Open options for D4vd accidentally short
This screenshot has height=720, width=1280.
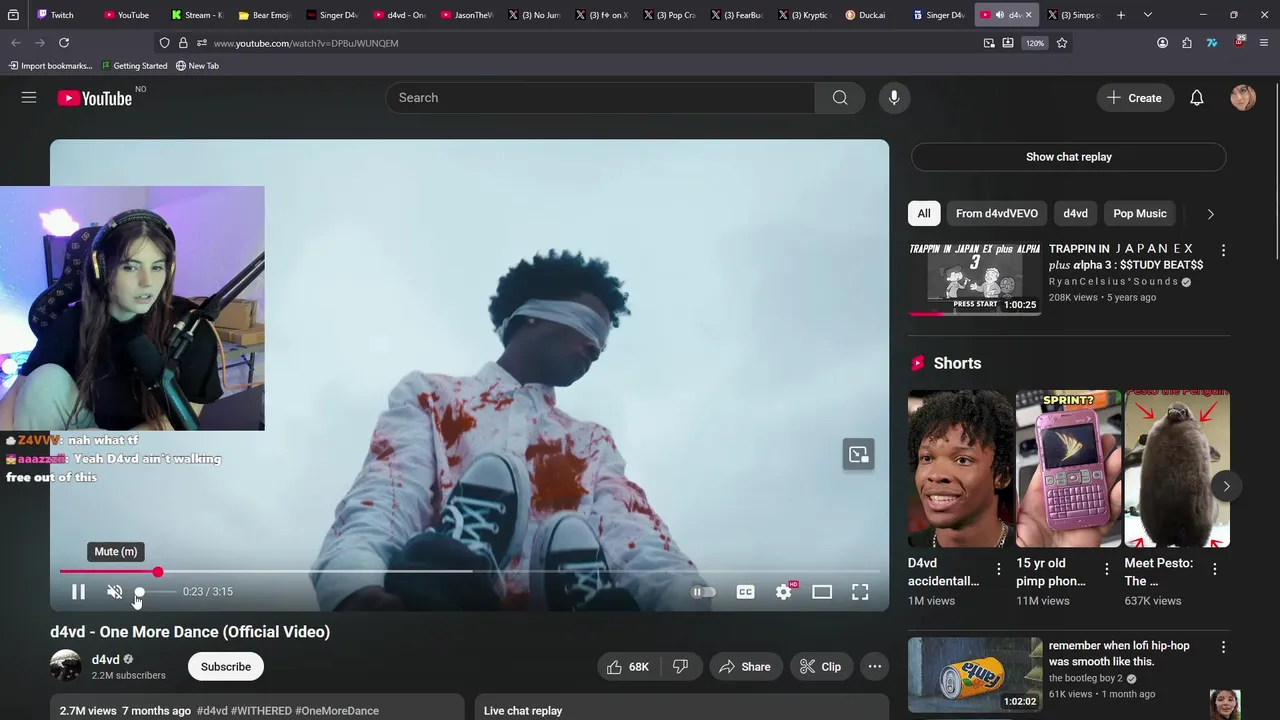click(998, 569)
